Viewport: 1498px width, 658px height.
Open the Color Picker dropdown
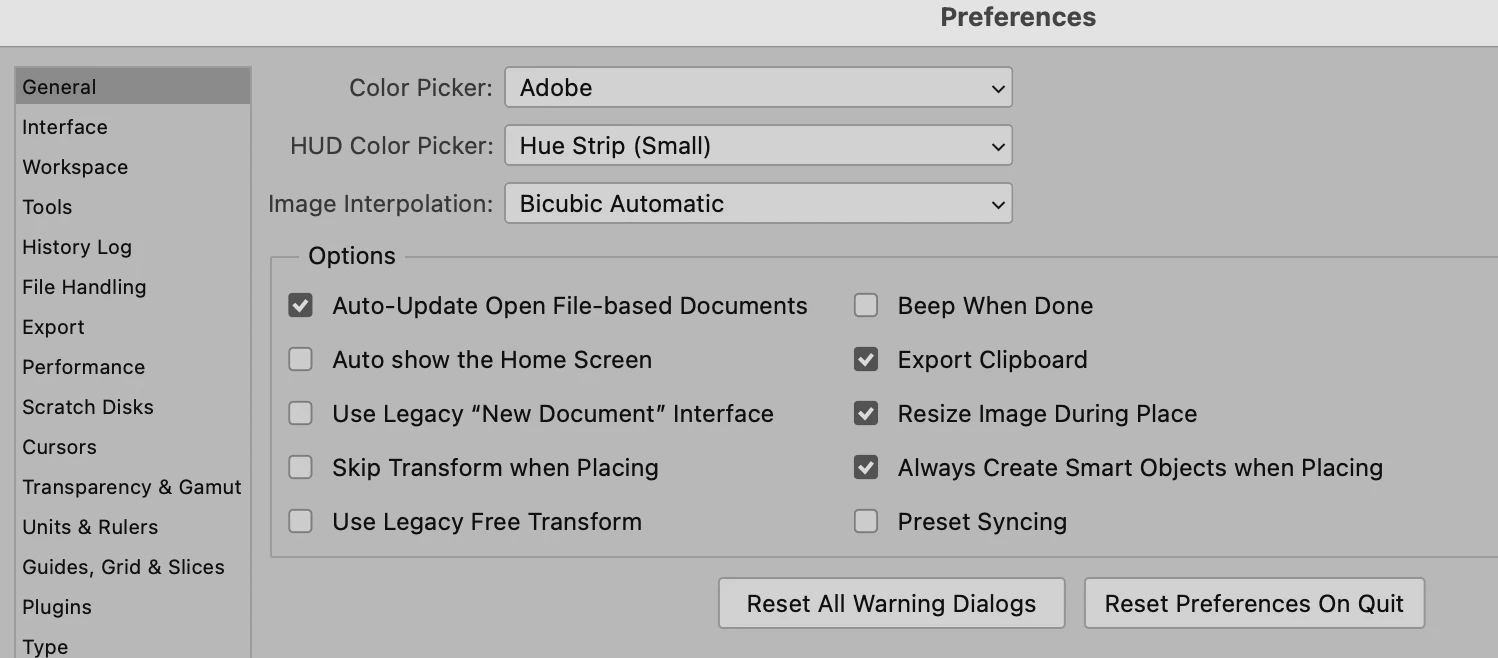pyautogui.click(x=758, y=88)
